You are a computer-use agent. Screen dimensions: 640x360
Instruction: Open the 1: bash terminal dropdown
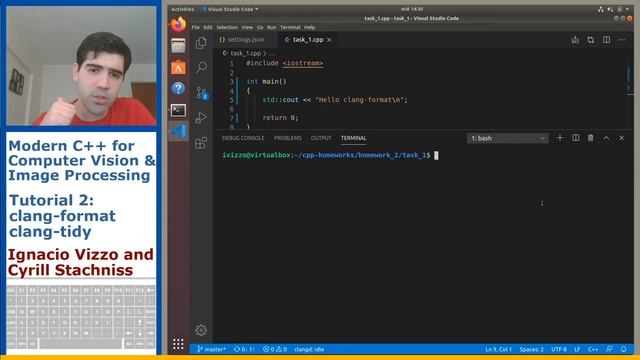click(x=507, y=138)
